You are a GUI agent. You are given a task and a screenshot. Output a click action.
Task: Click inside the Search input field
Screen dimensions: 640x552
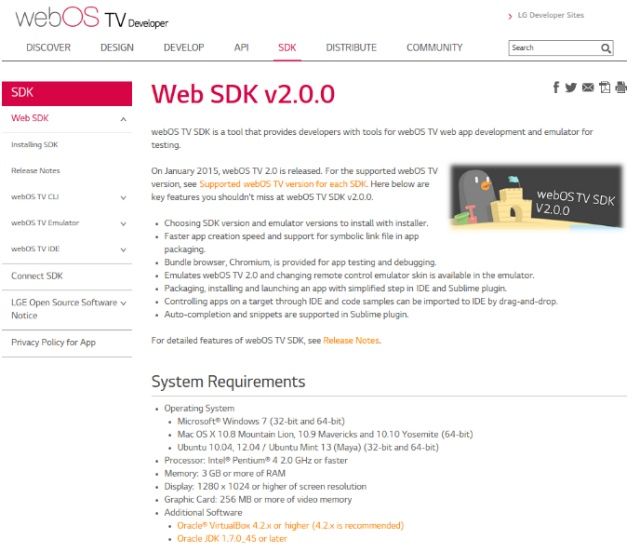click(x=554, y=48)
